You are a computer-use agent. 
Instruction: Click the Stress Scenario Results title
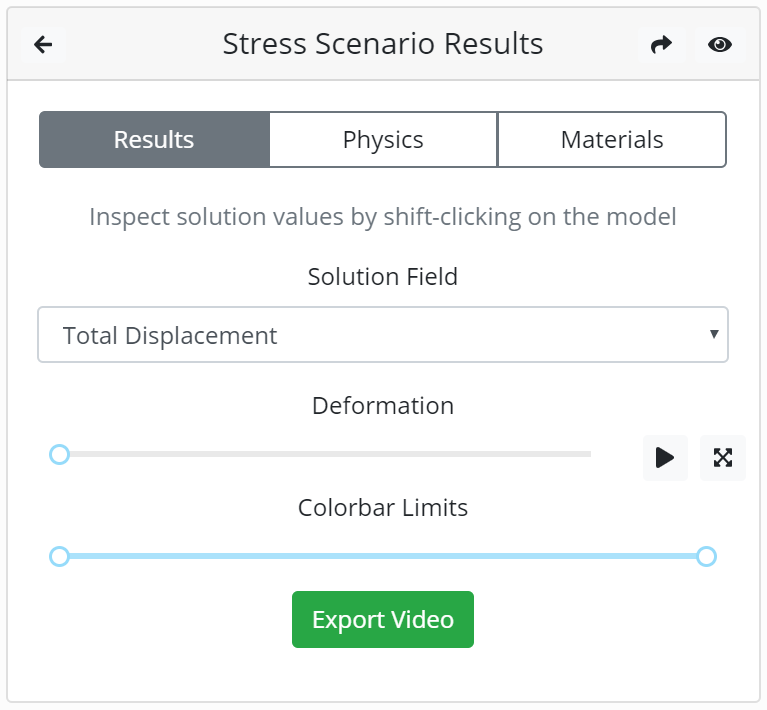pos(383,44)
